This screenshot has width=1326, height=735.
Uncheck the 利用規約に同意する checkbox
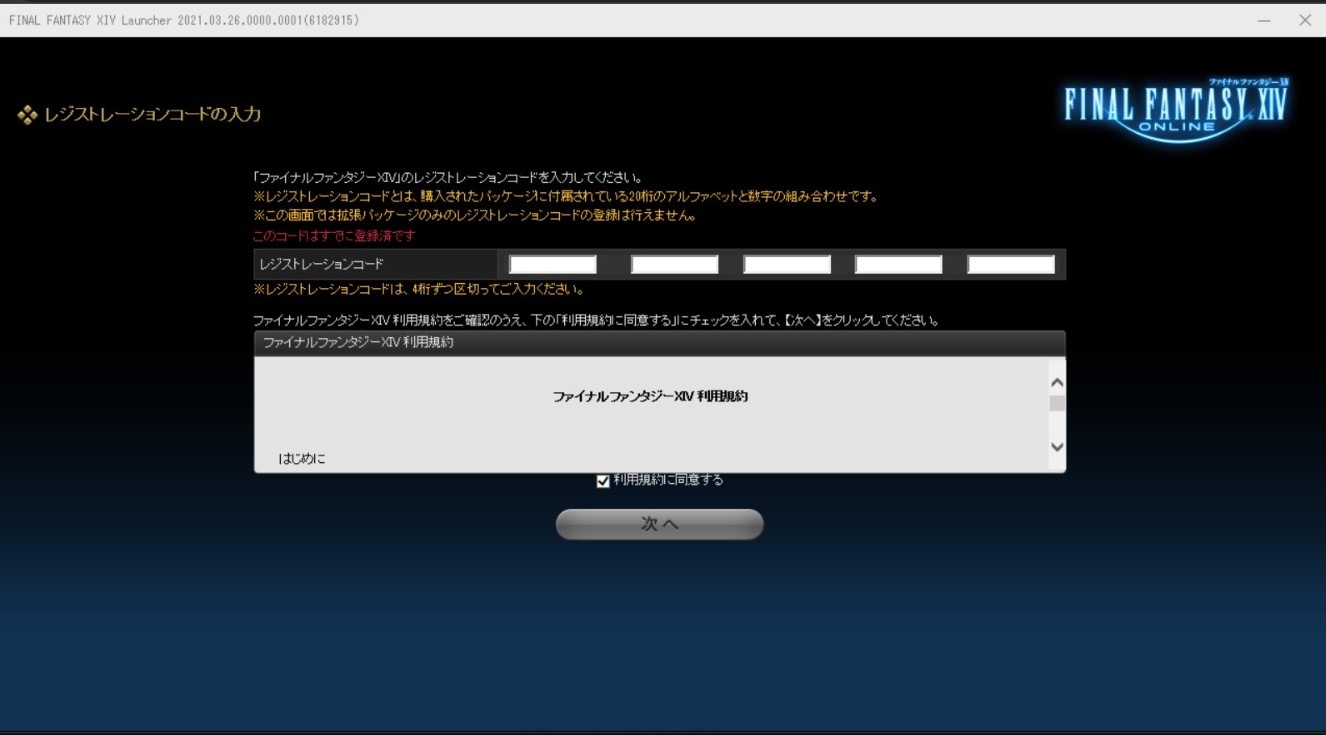603,481
